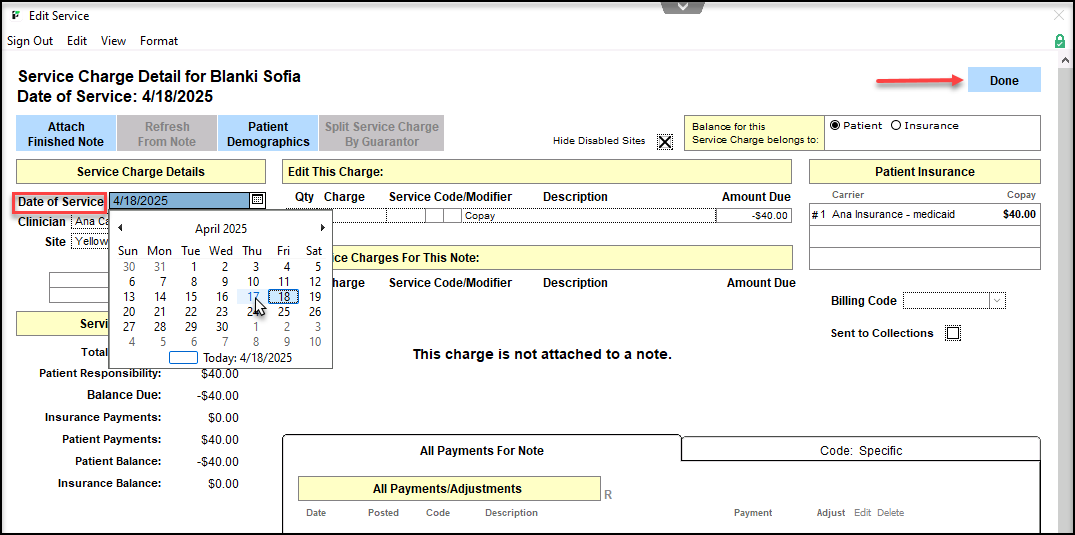Select the Insurance radio button
1075x535 pixels.
pos(896,126)
